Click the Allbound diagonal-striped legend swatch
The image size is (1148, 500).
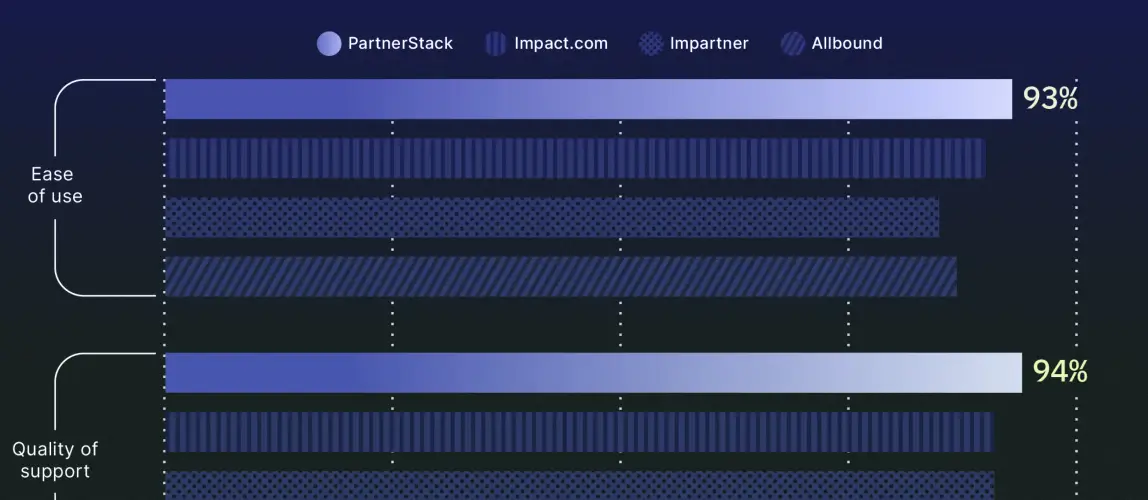[794, 44]
